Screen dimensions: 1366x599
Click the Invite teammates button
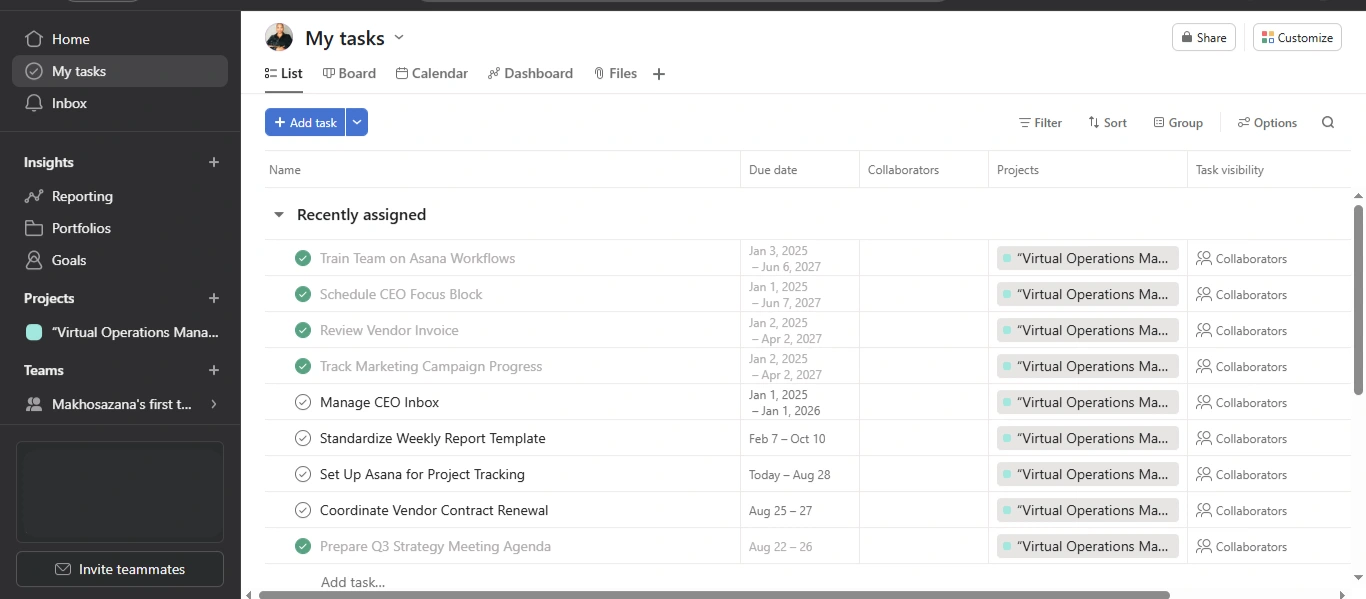coord(120,569)
